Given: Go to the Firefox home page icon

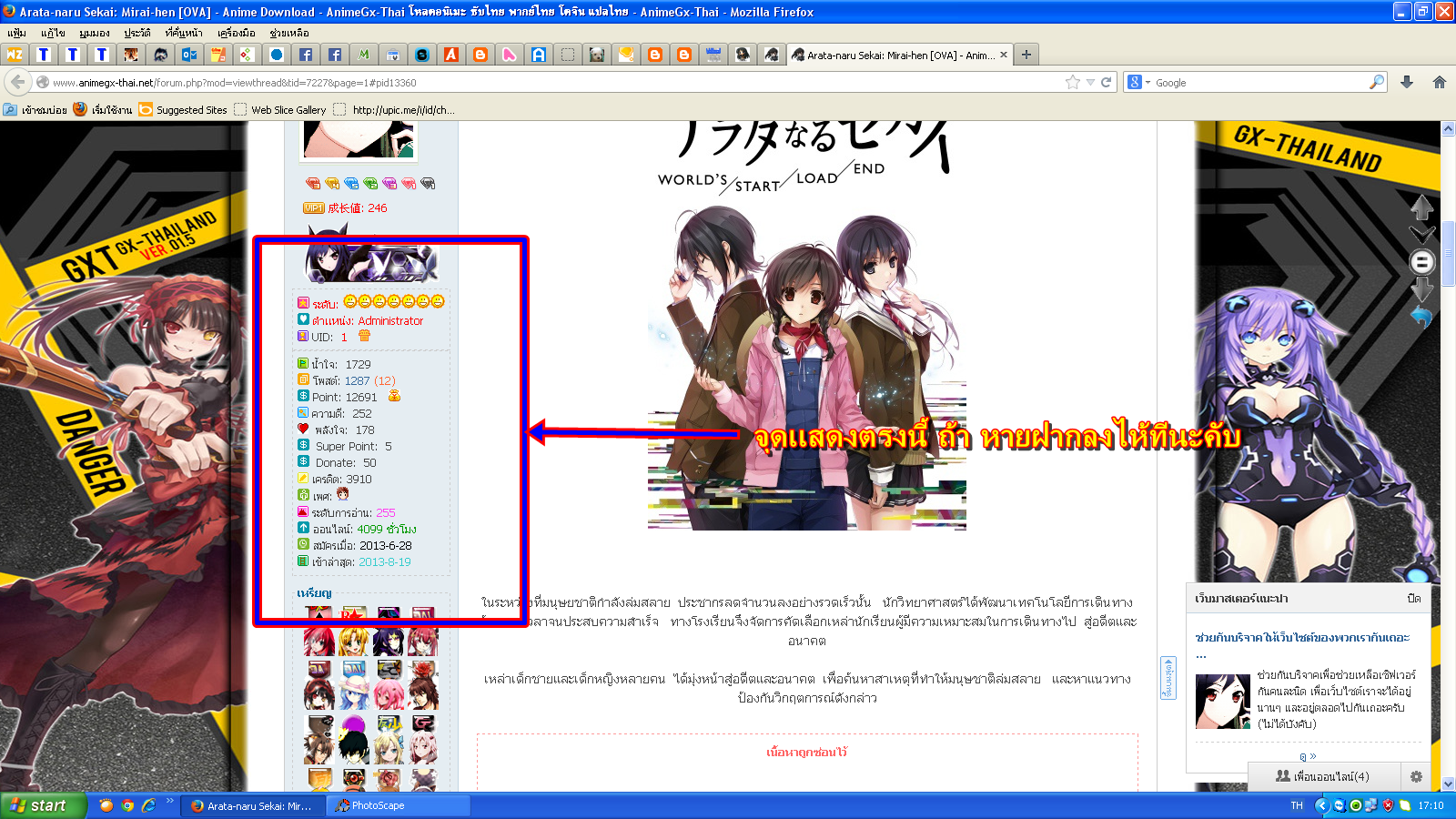Looking at the screenshot, I should point(1440,82).
